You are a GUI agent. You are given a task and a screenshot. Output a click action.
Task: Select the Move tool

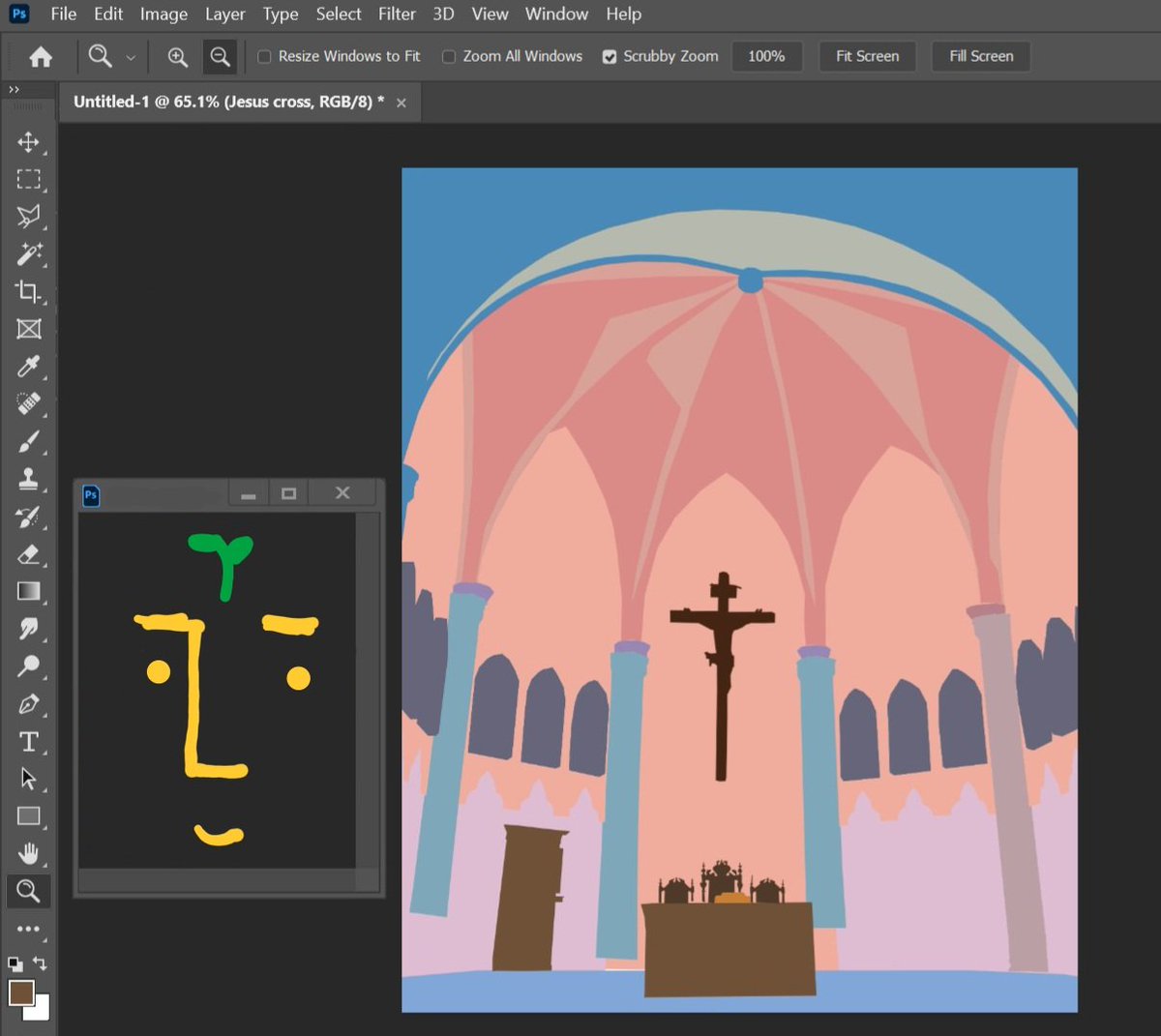[x=28, y=141]
